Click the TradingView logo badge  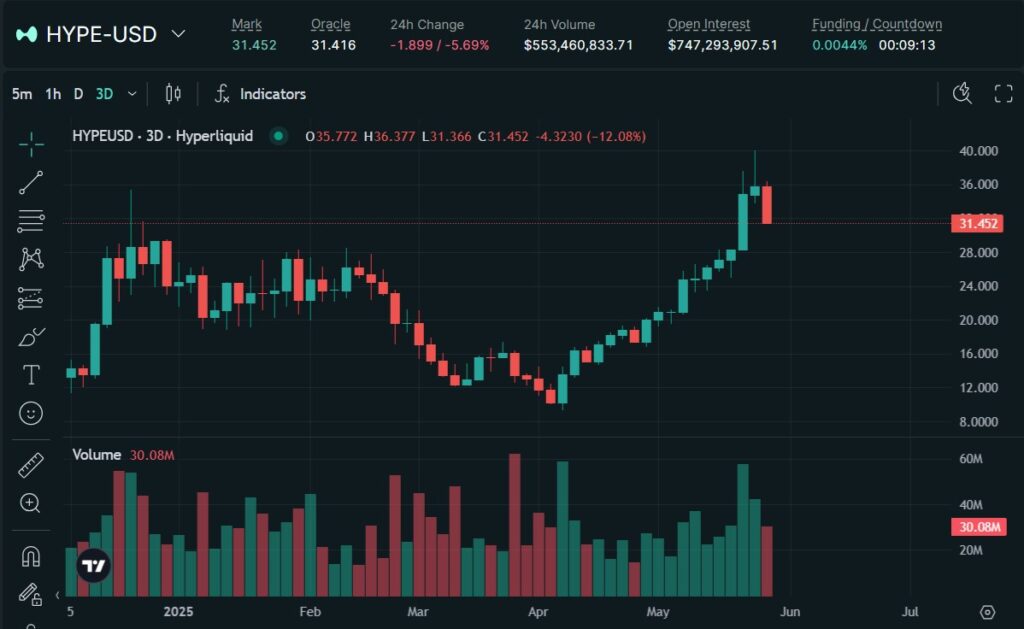[x=93, y=566]
